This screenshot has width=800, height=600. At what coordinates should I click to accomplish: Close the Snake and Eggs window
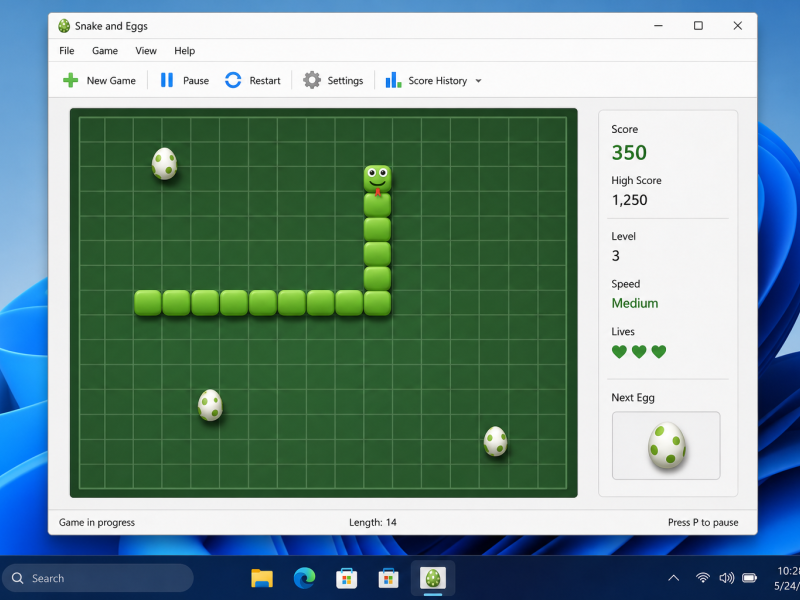click(738, 26)
